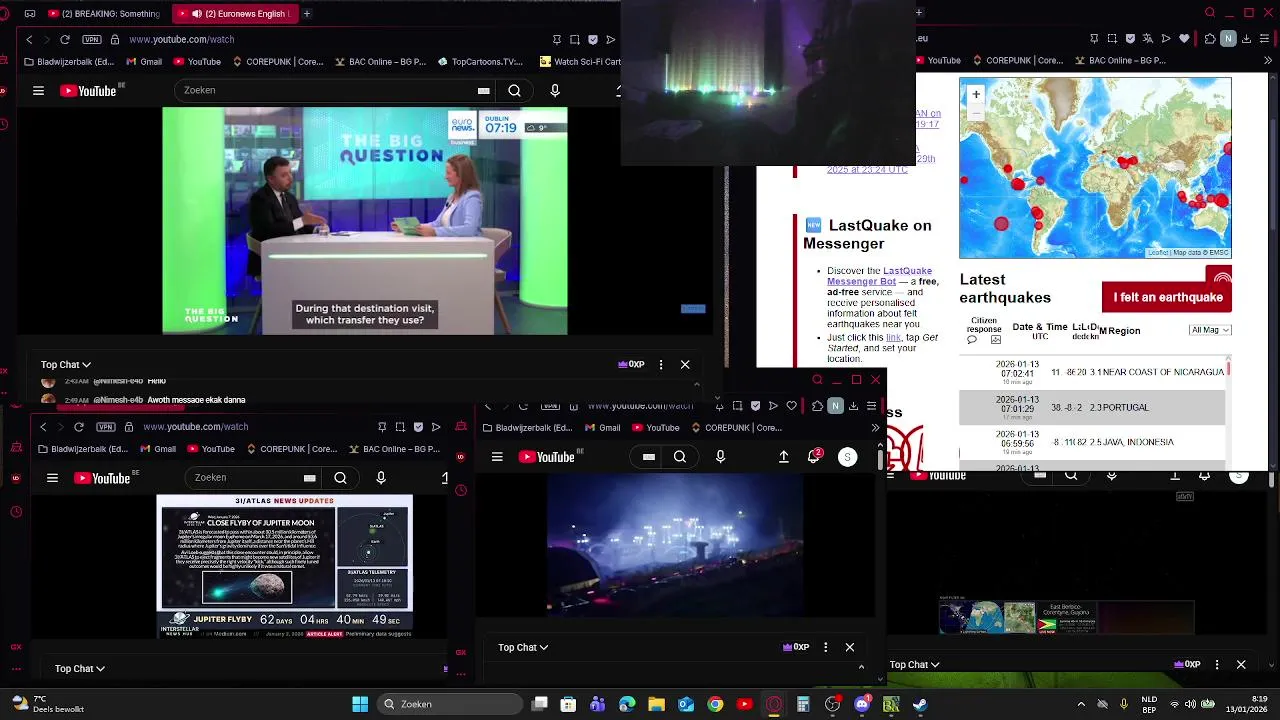Open Watch Sci-Fi bookmark in the Euronews window
The width and height of the screenshot is (1280, 720).
pyautogui.click(x=579, y=61)
